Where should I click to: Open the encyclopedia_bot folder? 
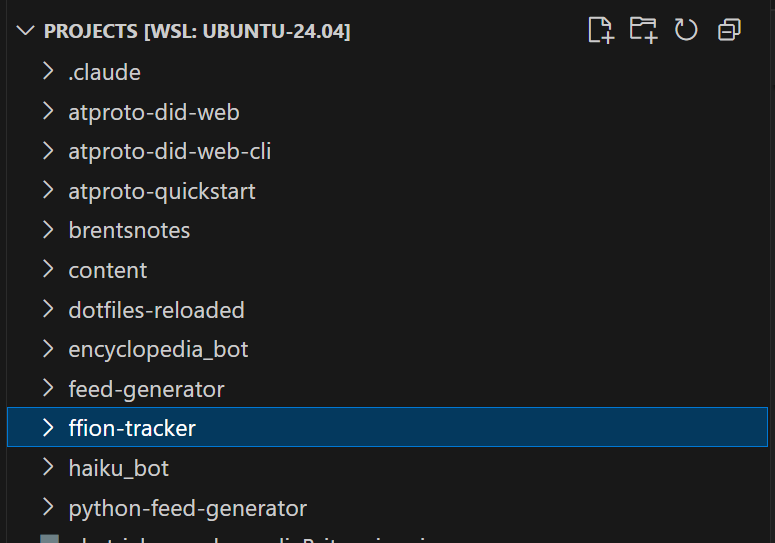click(158, 350)
